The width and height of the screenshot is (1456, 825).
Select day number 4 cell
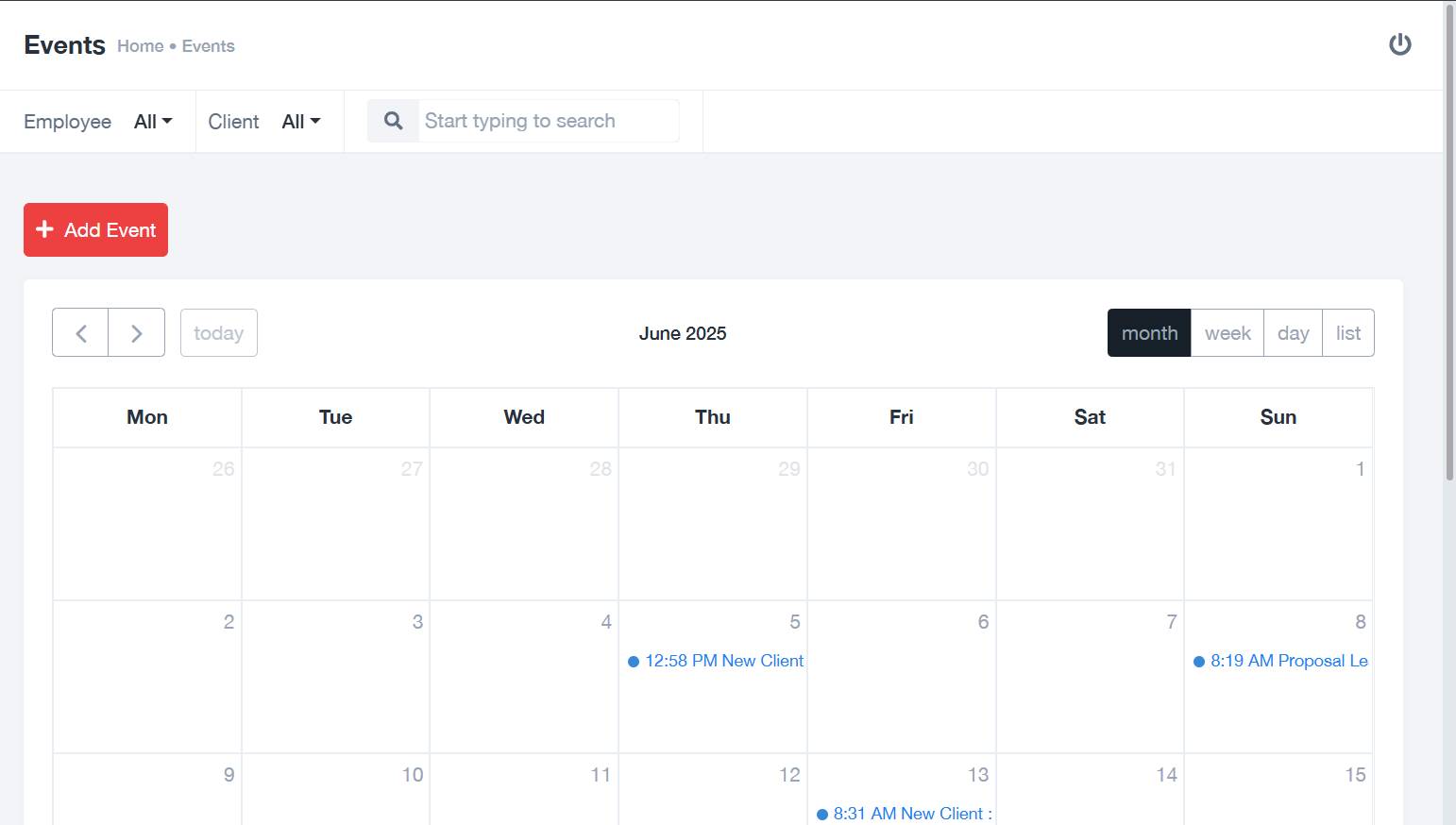(524, 677)
